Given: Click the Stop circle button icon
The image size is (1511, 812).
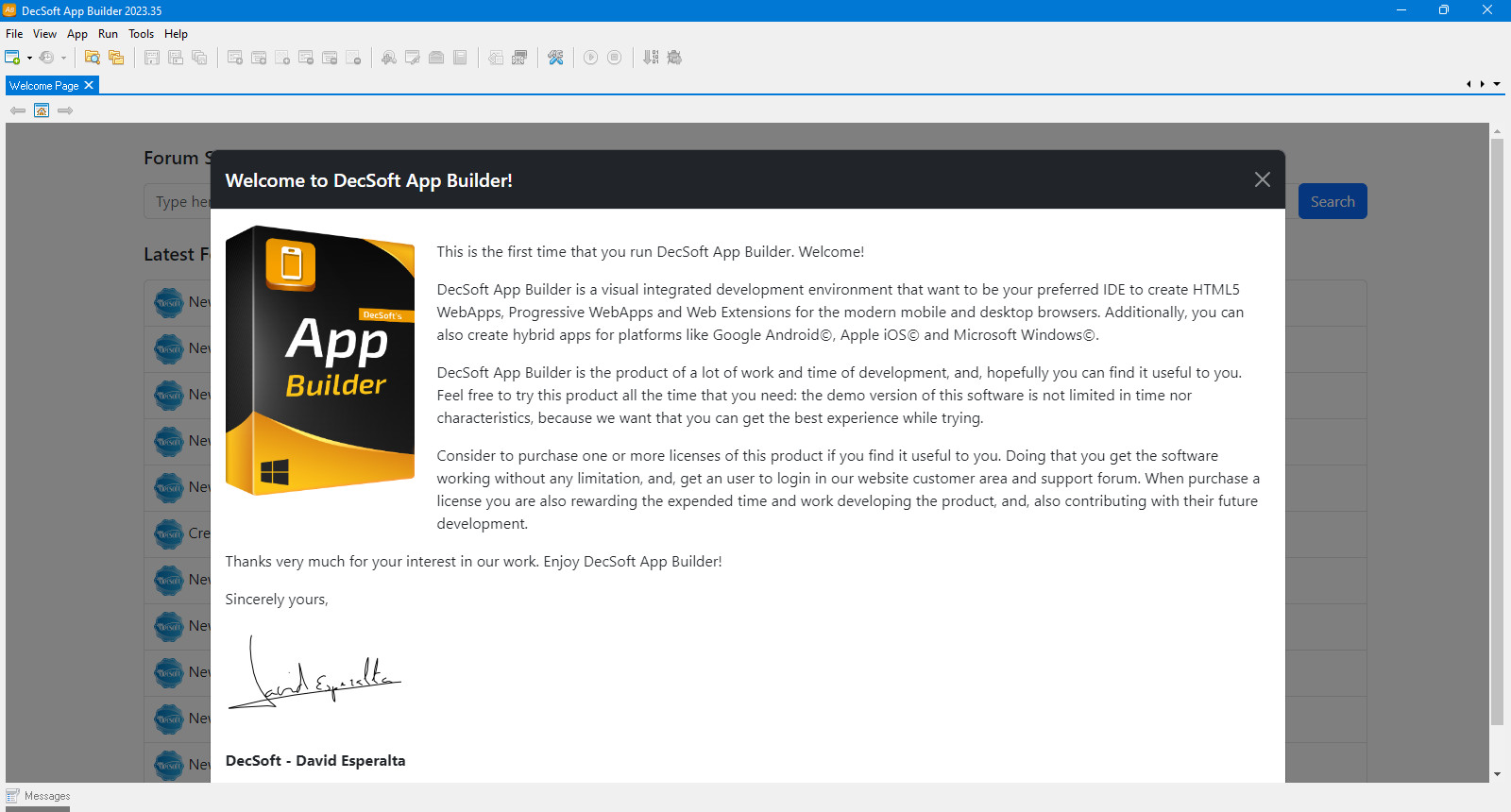Looking at the screenshot, I should (614, 58).
